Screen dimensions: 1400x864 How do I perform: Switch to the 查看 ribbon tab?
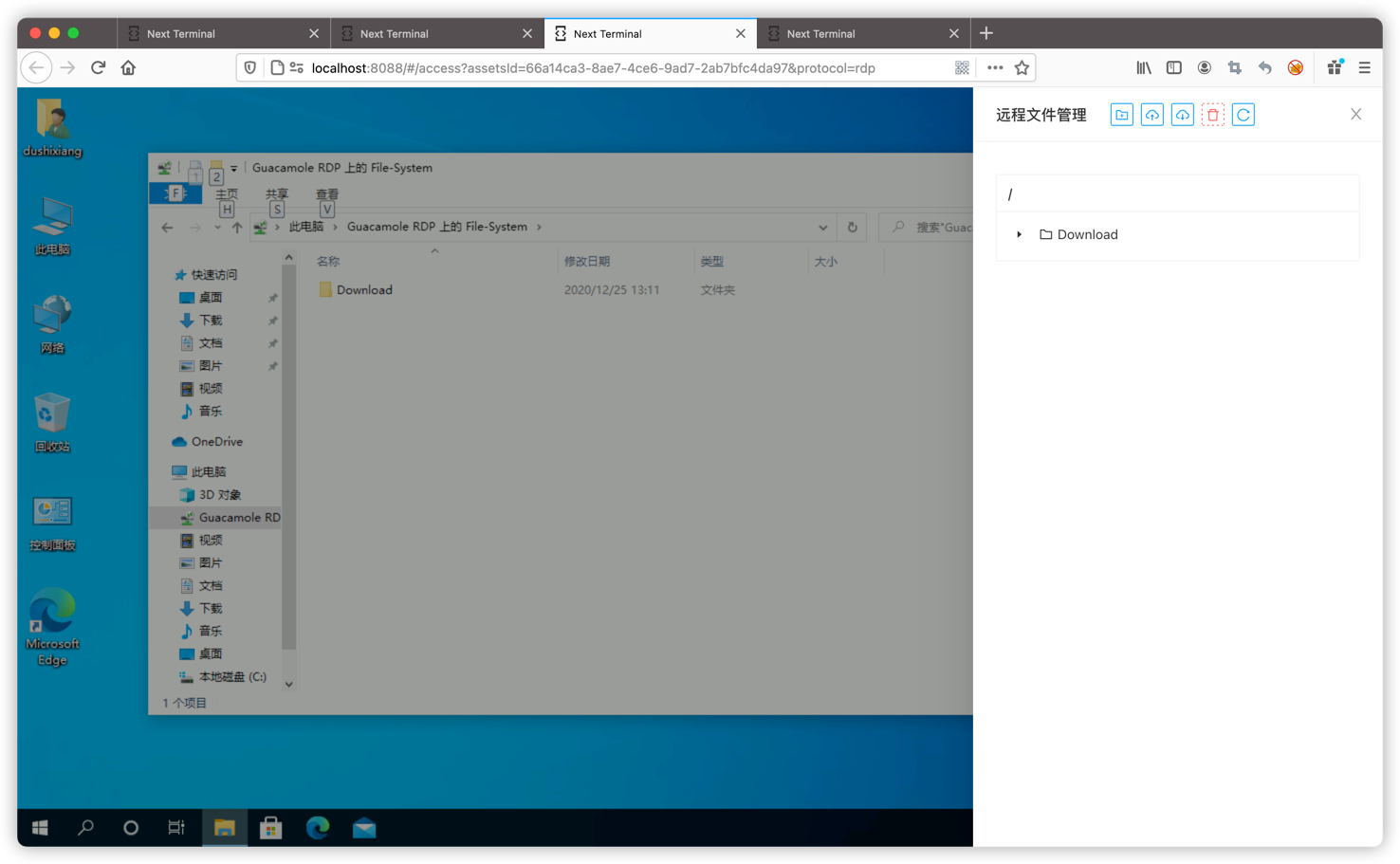tap(327, 194)
